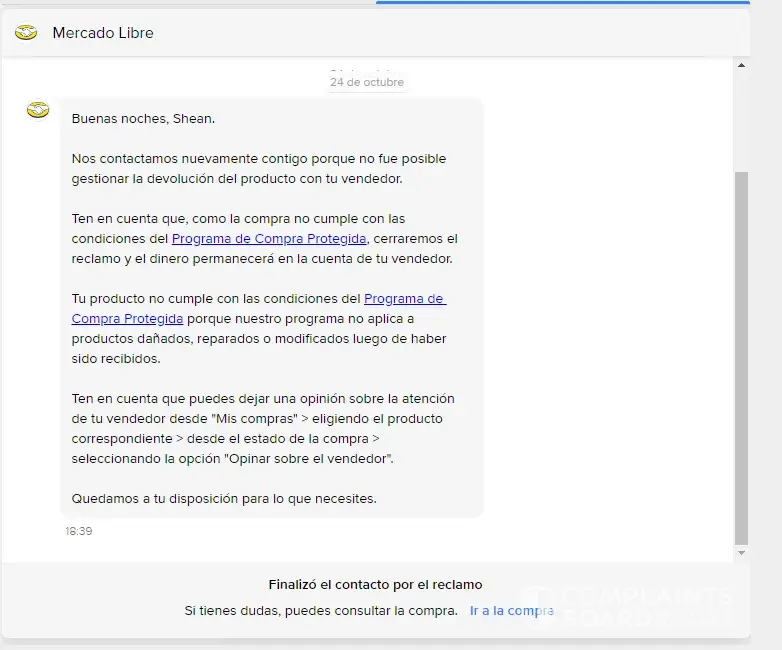
Task: Click the Mercado Libre handshake logo in header
Action: pos(26,33)
